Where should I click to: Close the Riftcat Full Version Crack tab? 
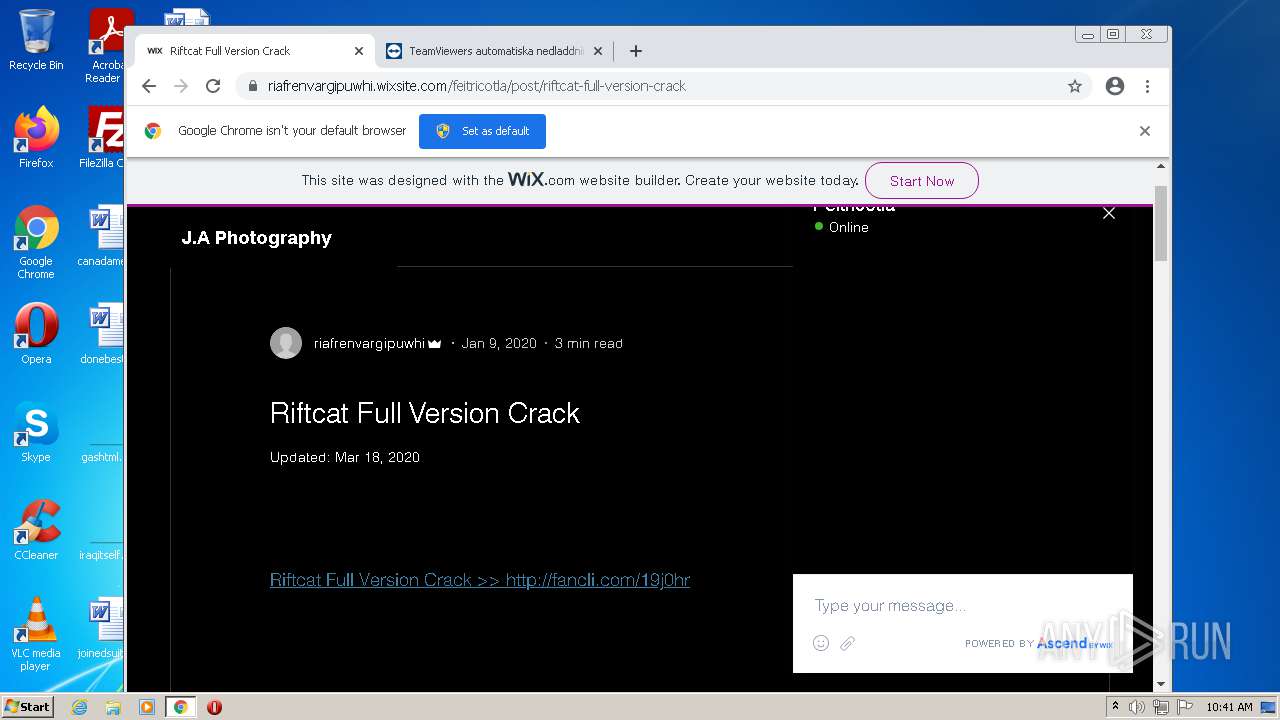click(359, 51)
